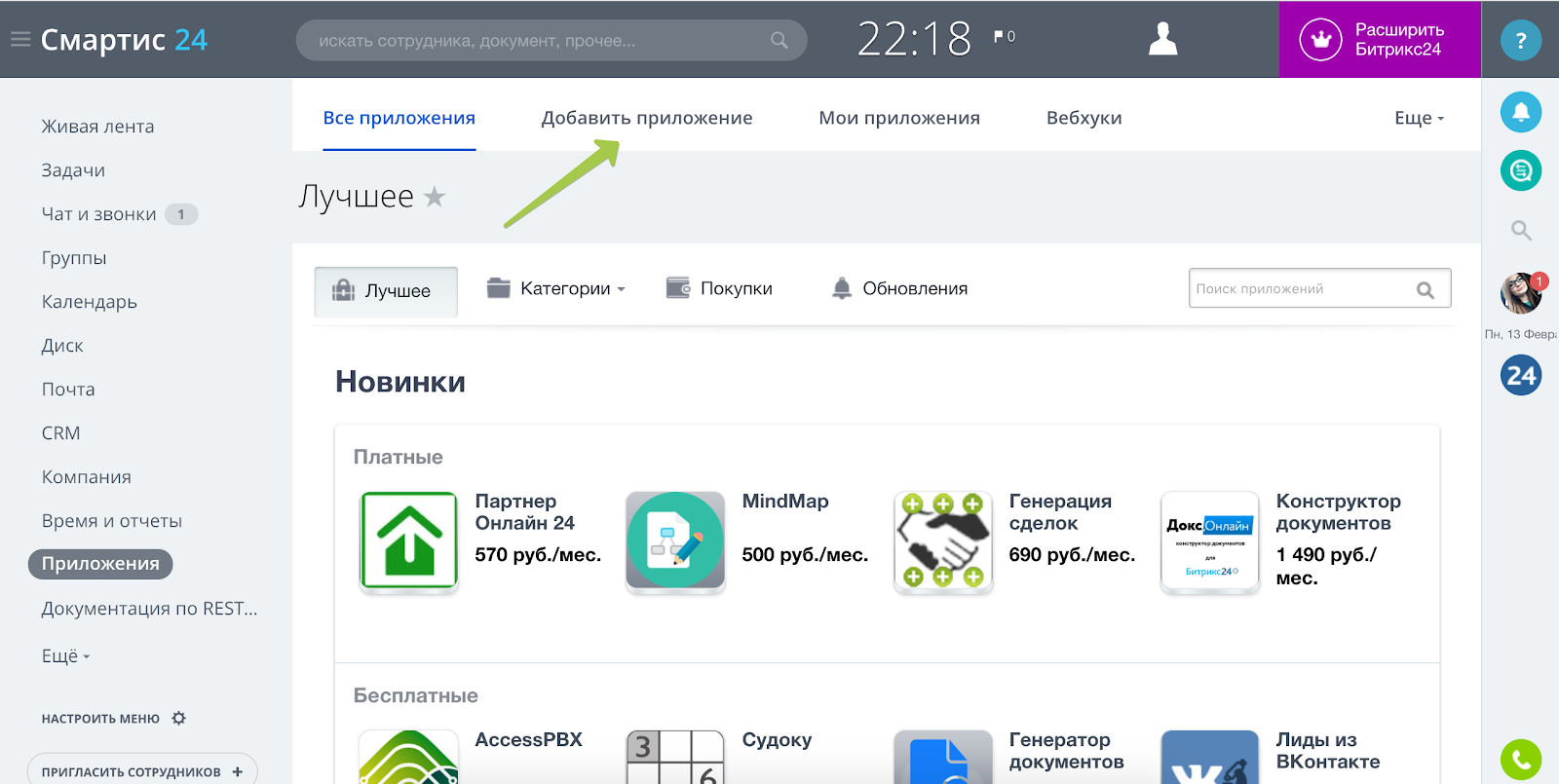Click the user avatar photo in right panel
The height and width of the screenshot is (784, 1559).
pyautogui.click(x=1519, y=293)
